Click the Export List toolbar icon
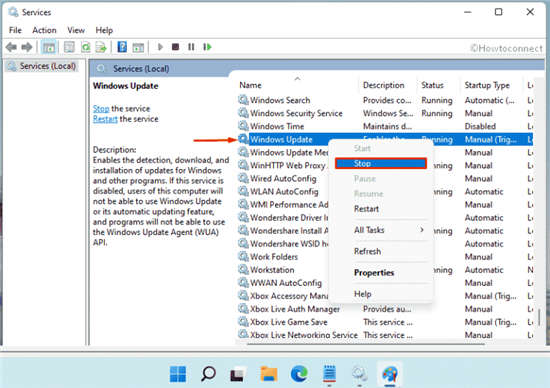The height and width of the screenshot is (388, 550). [x=101, y=47]
